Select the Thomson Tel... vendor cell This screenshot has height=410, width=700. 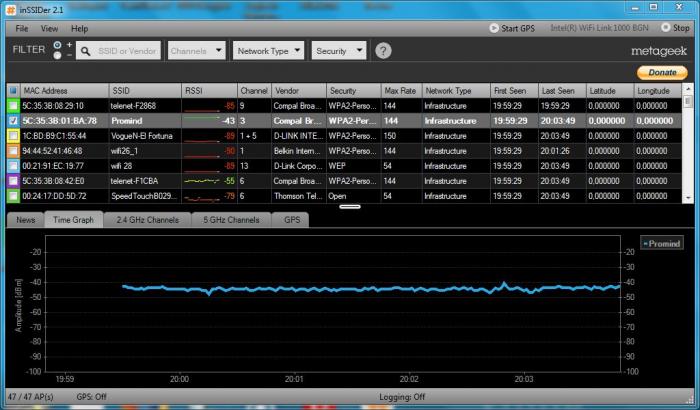(299, 196)
